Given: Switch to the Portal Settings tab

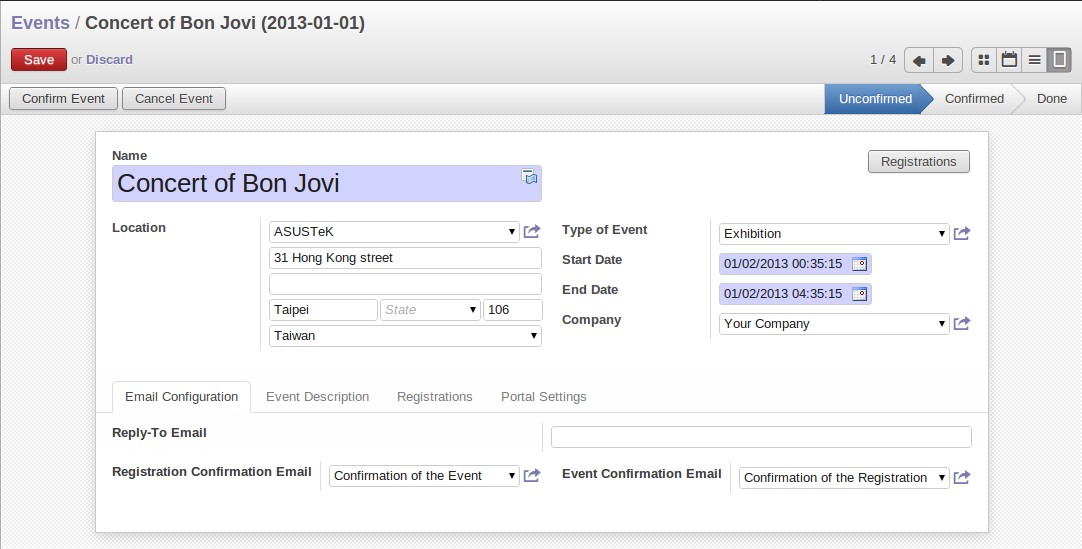Looking at the screenshot, I should pyautogui.click(x=544, y=397).
